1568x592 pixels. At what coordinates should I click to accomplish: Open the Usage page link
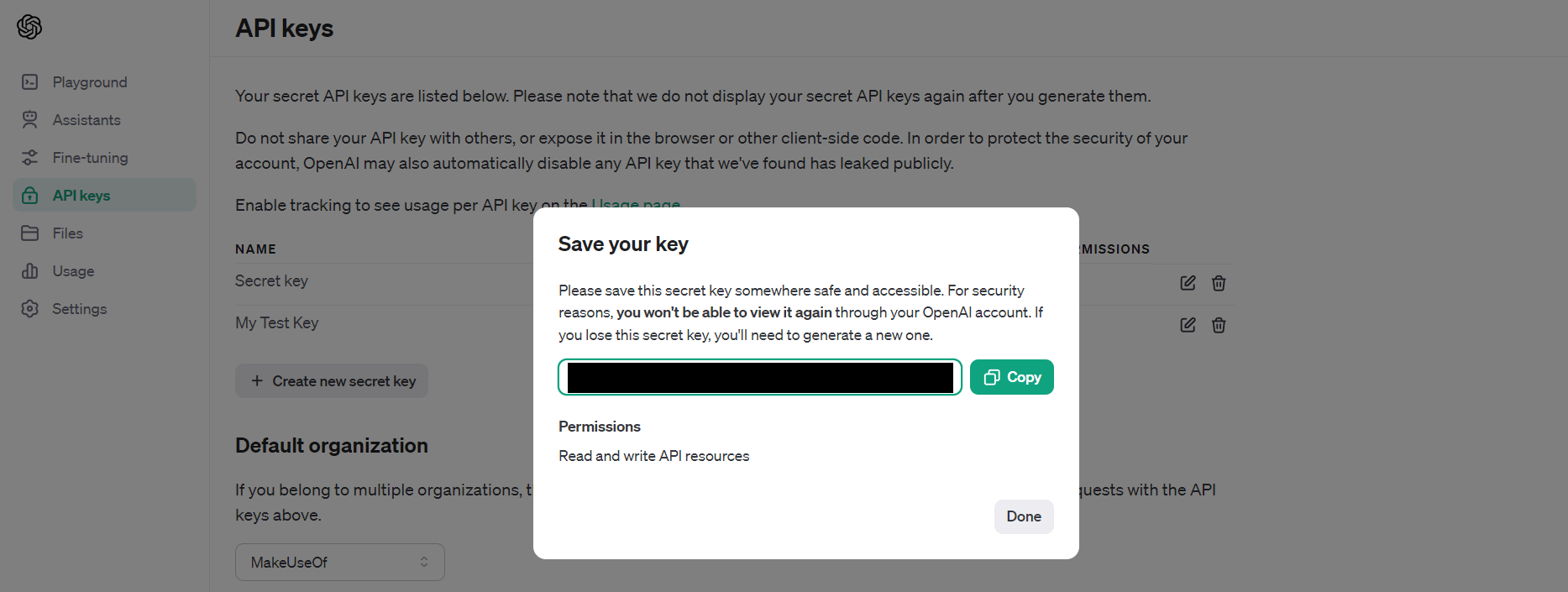coord(636,204)
